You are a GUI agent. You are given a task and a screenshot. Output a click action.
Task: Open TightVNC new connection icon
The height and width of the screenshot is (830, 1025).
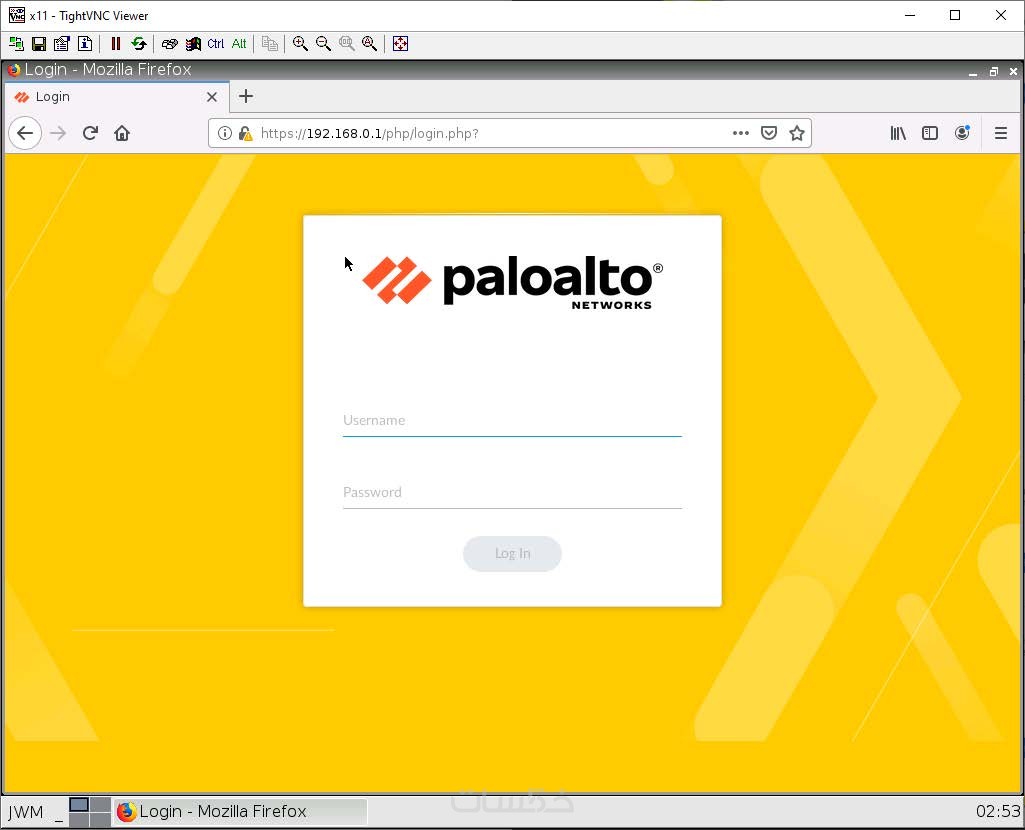16,44
